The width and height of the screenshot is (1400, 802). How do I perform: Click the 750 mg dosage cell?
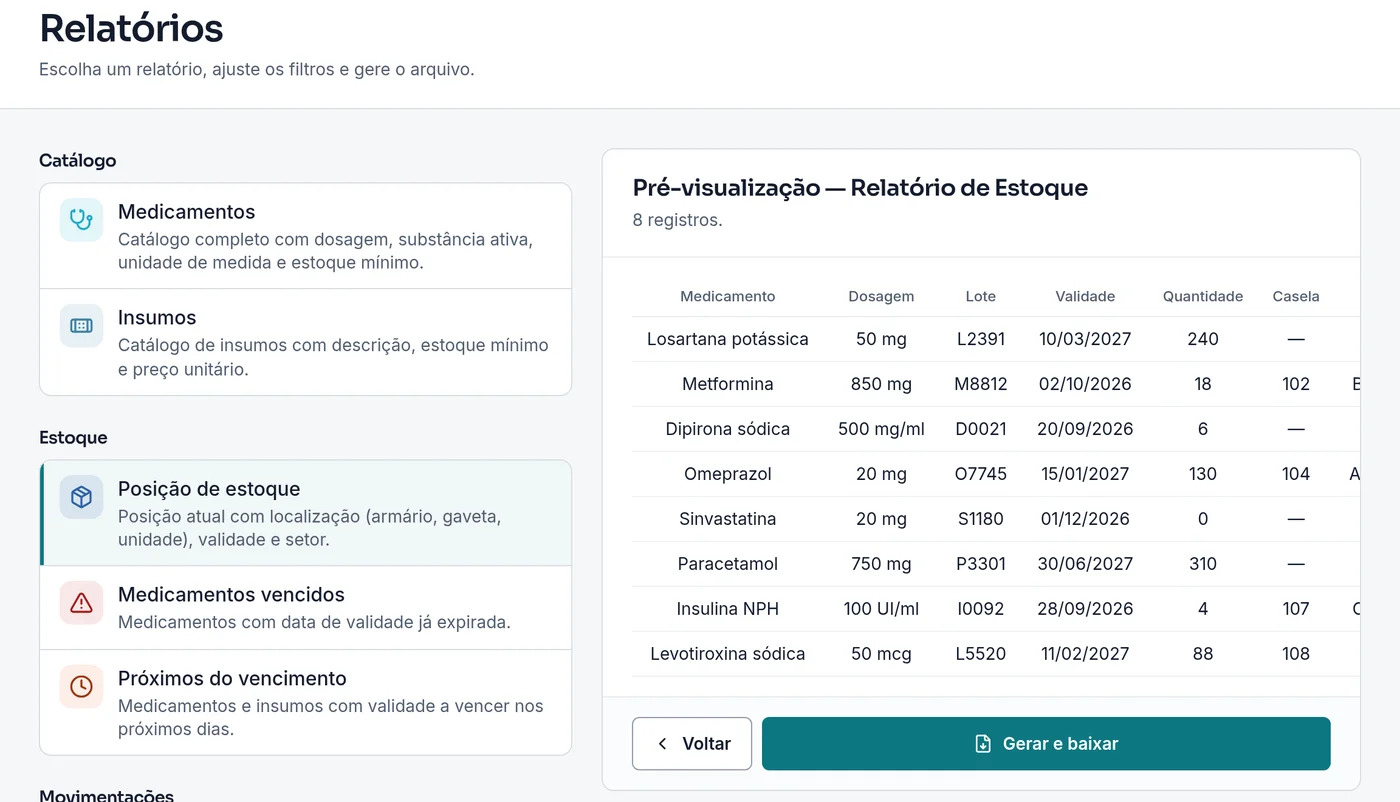pos(881,564)
